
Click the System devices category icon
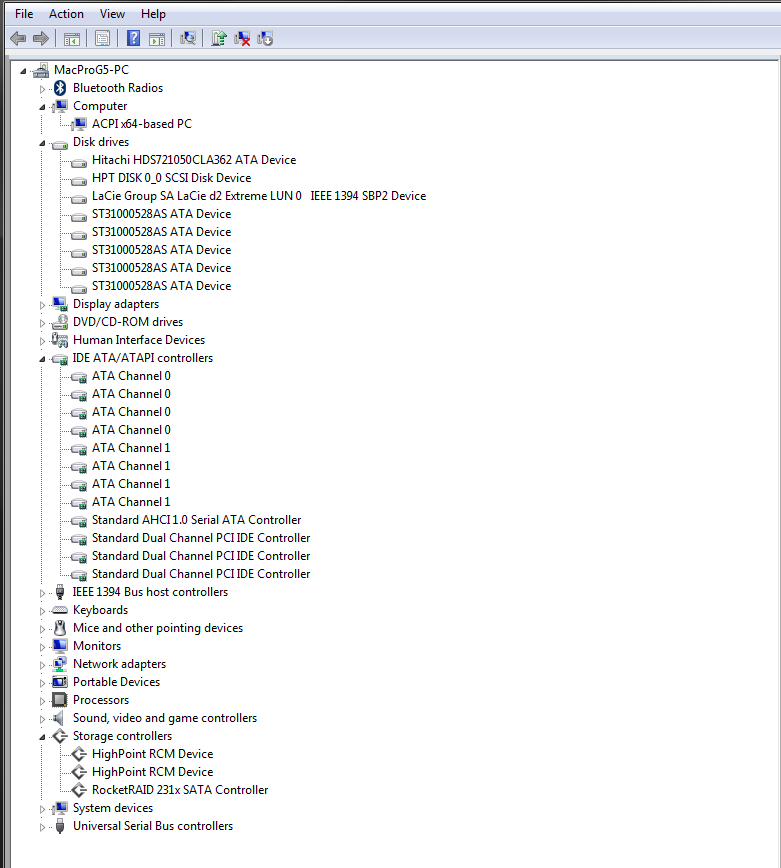pos(60,808)
